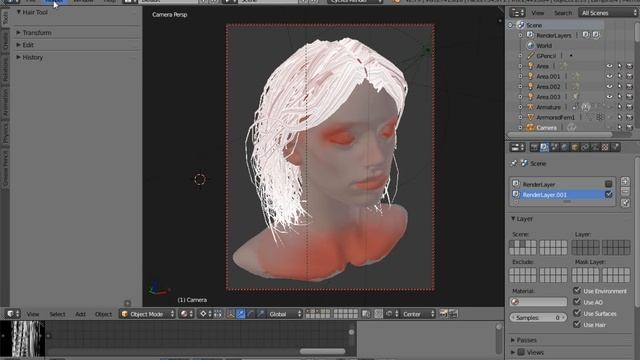Open the Texture properties tab
640x360 pixels.
click(605, 147)
